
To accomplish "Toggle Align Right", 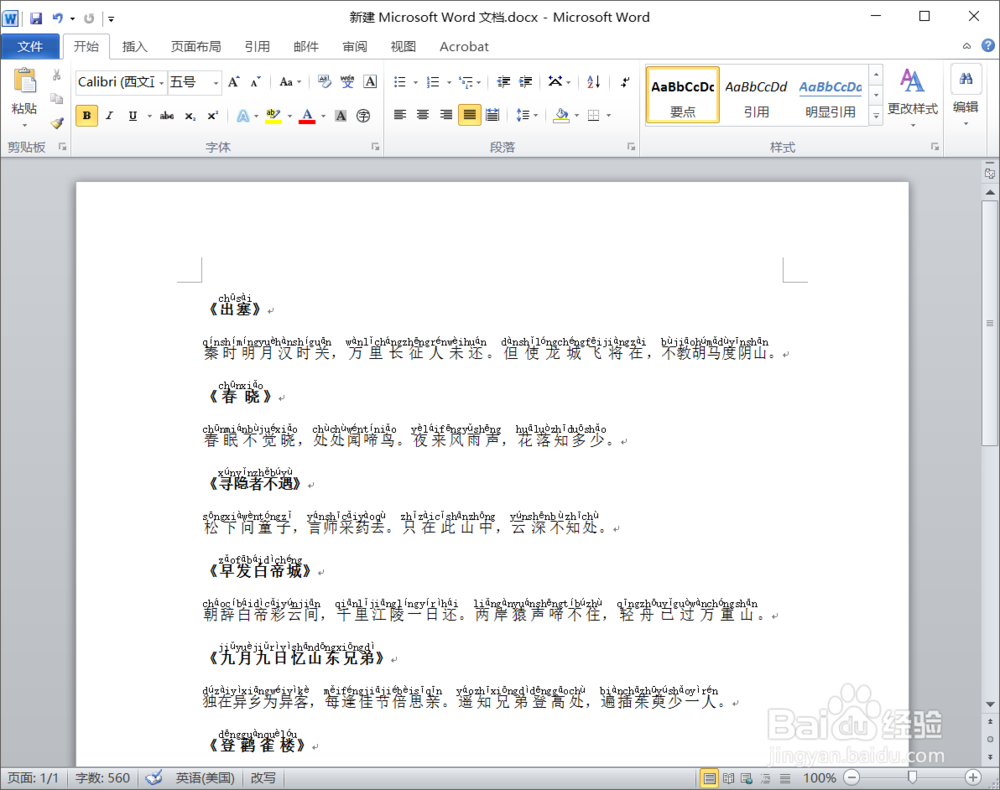I will [446, 115].
